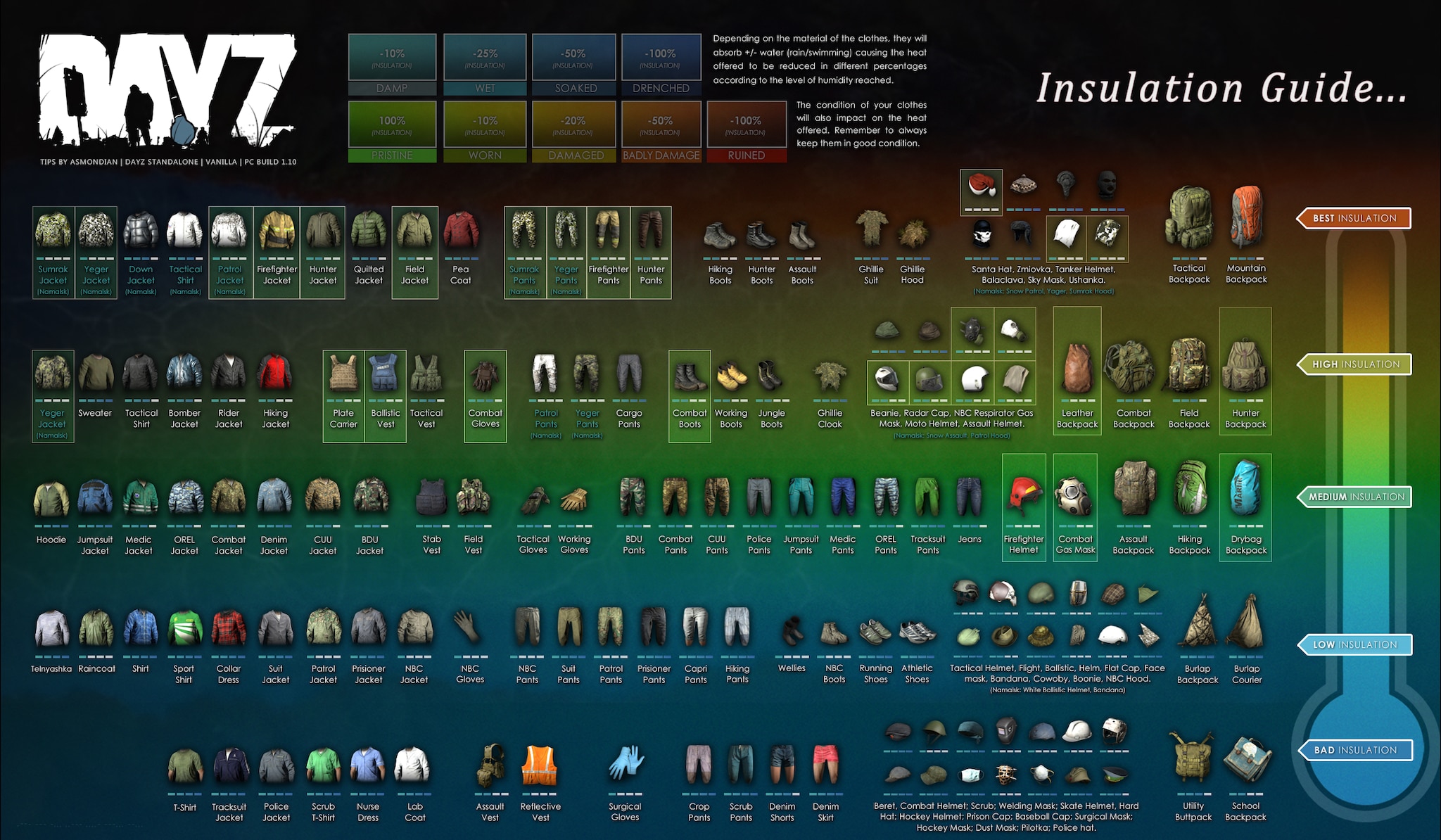
Task: Select the Surgical Gloves icon
Action: [626, 763]
